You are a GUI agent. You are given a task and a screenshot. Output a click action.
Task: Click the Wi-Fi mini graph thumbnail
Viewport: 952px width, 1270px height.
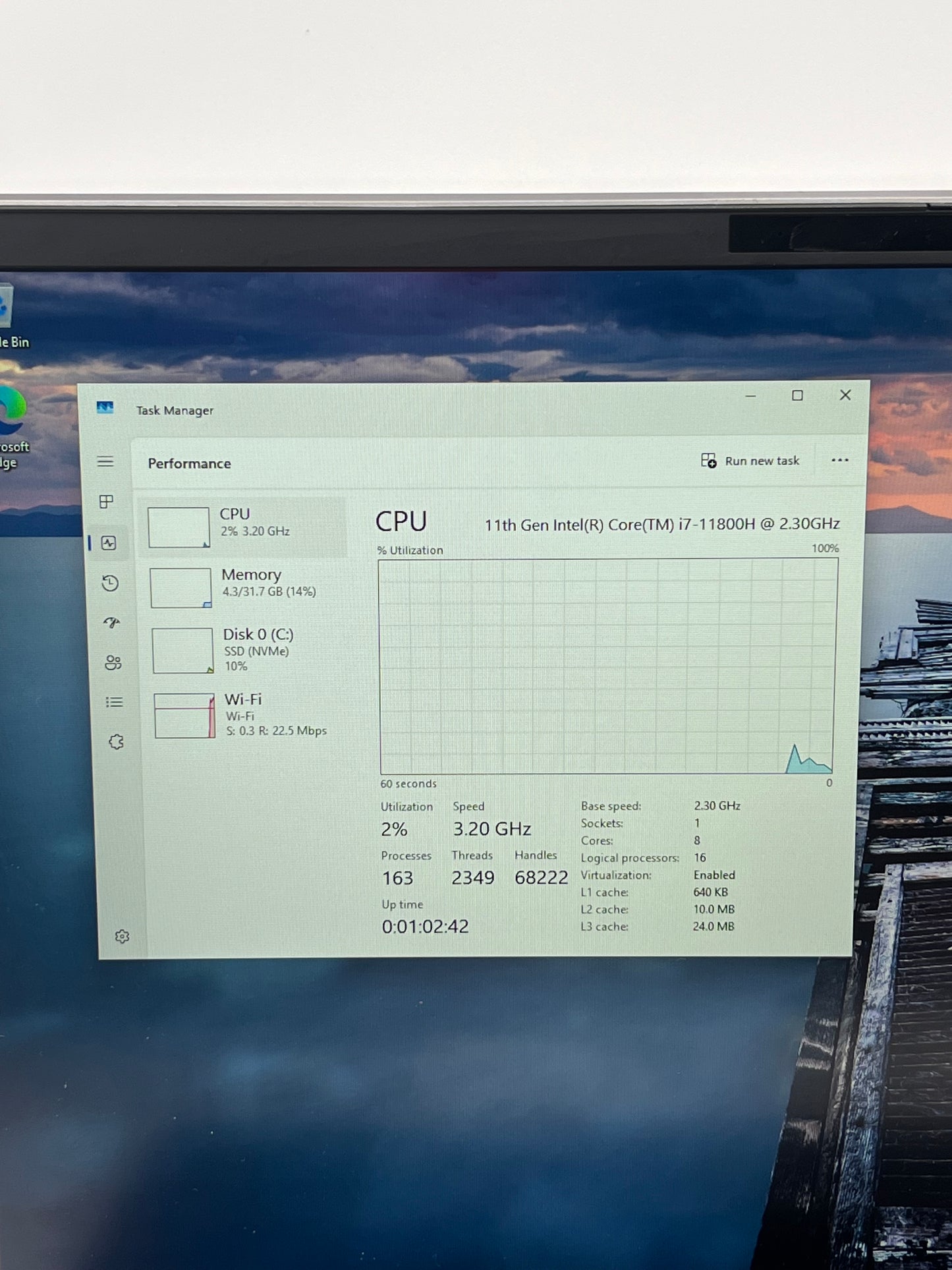[184, 716]
